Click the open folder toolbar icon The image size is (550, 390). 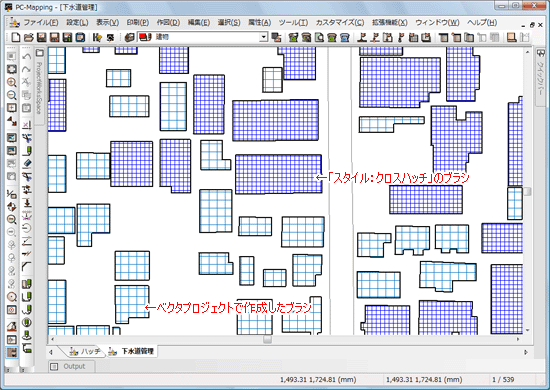[28, 37]
